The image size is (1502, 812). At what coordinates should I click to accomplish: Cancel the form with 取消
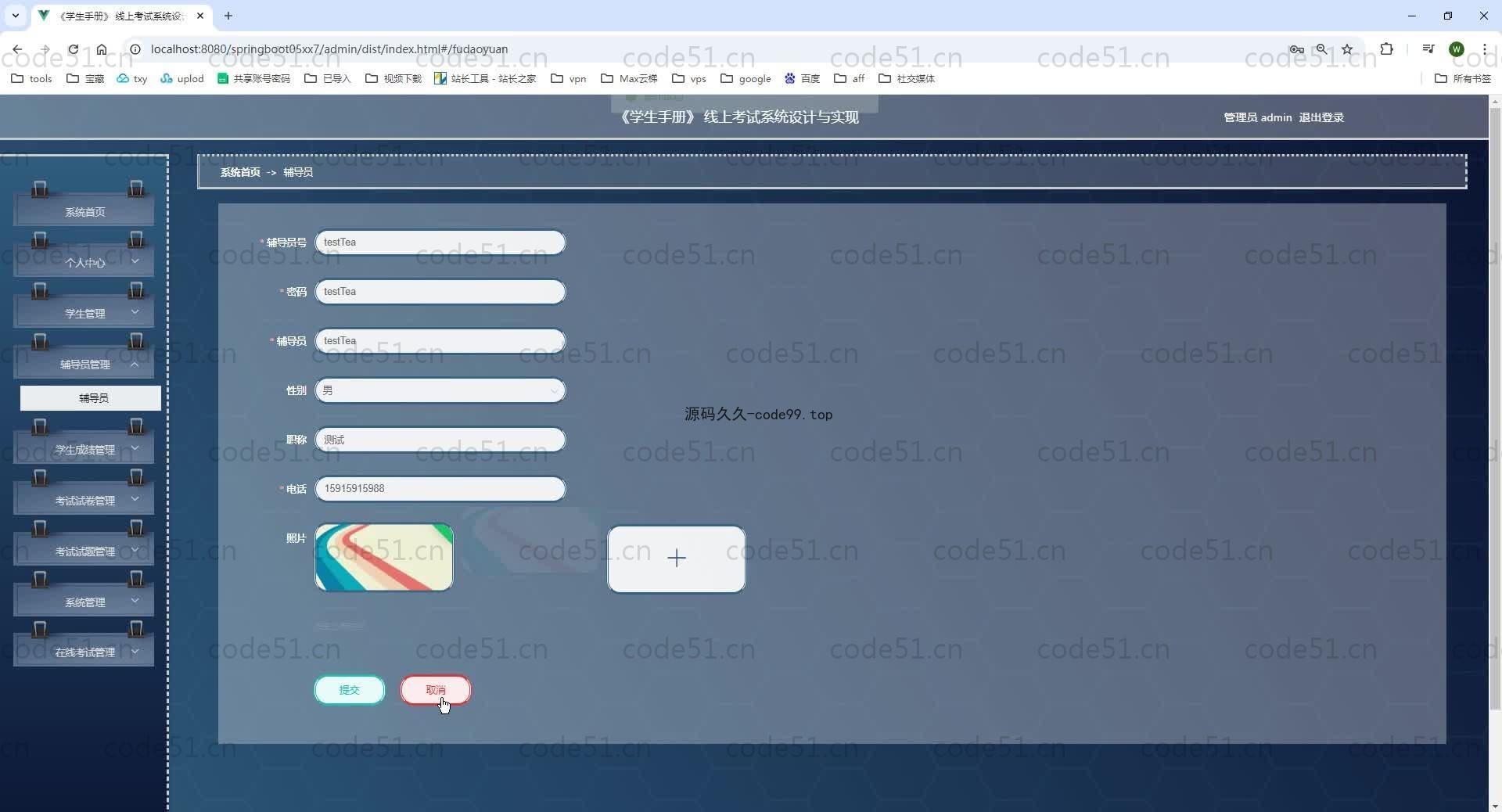point(436,690)
